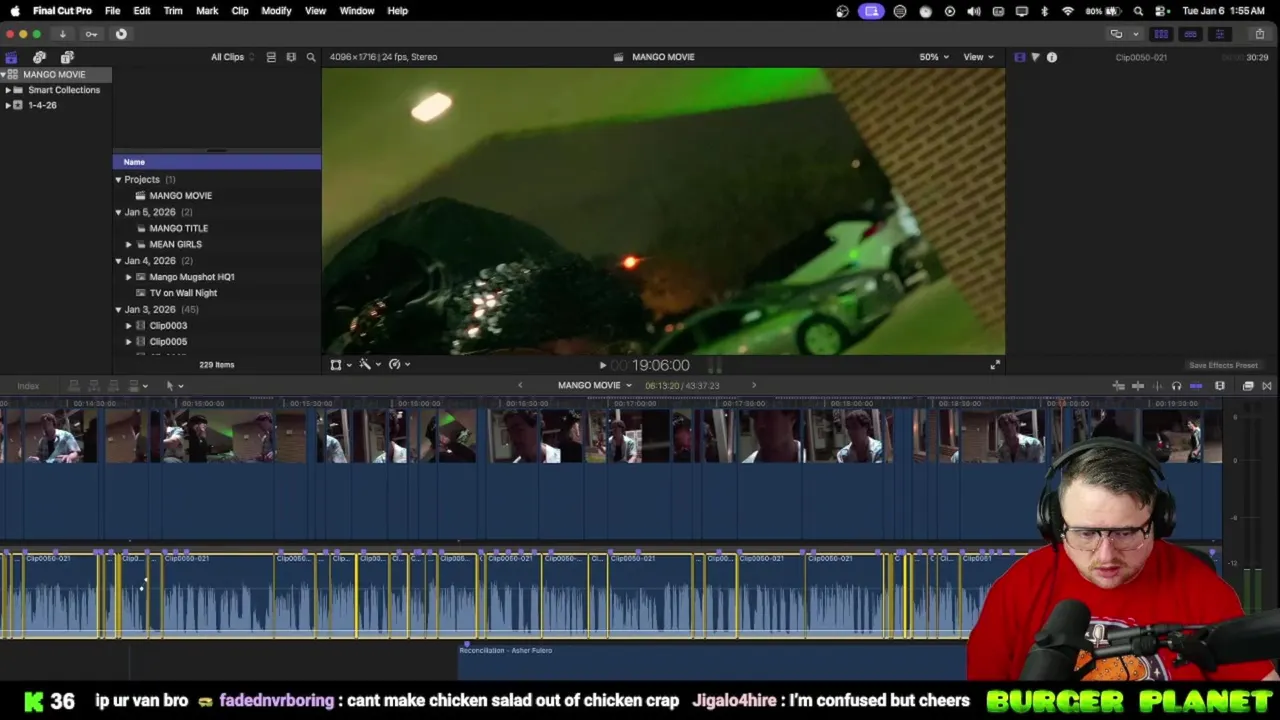
Task: Go back in timeline history
Action: 520,386
